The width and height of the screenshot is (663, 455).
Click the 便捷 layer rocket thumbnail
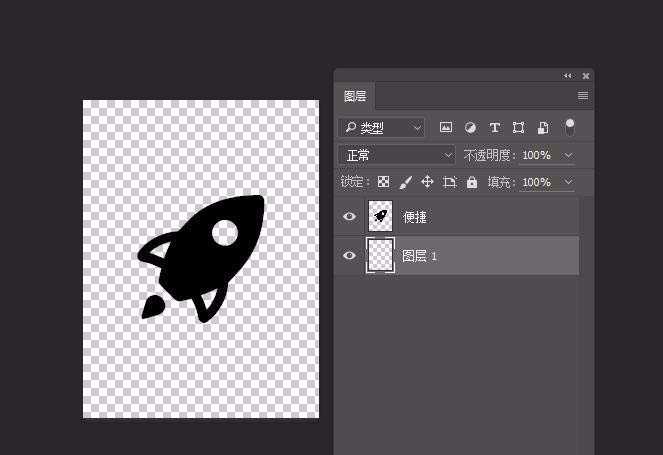pyautogui.click(x=380, y=216)
